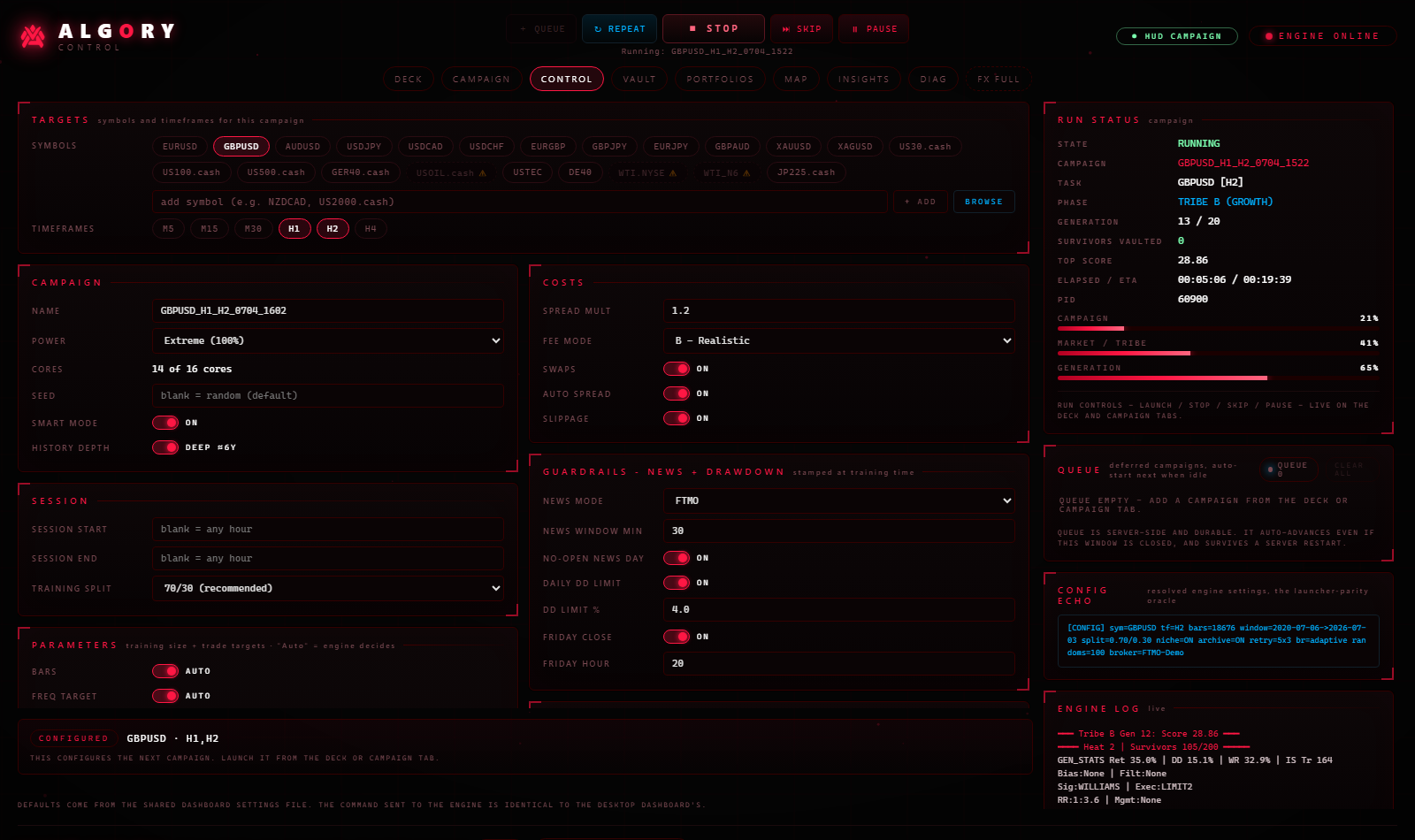Open the Fee Mode dropdown

(838, 340)
